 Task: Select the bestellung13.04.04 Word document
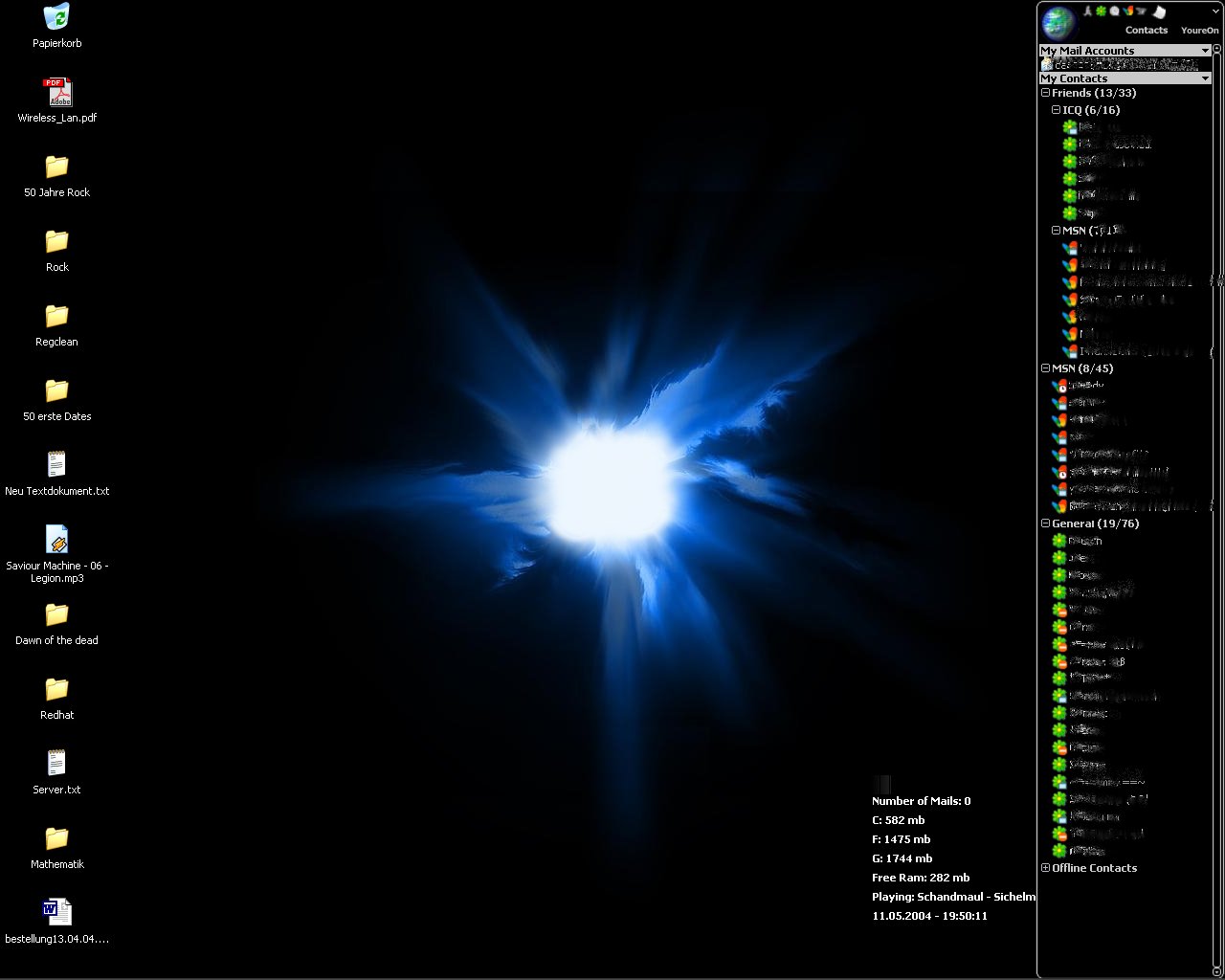point(56,912)
